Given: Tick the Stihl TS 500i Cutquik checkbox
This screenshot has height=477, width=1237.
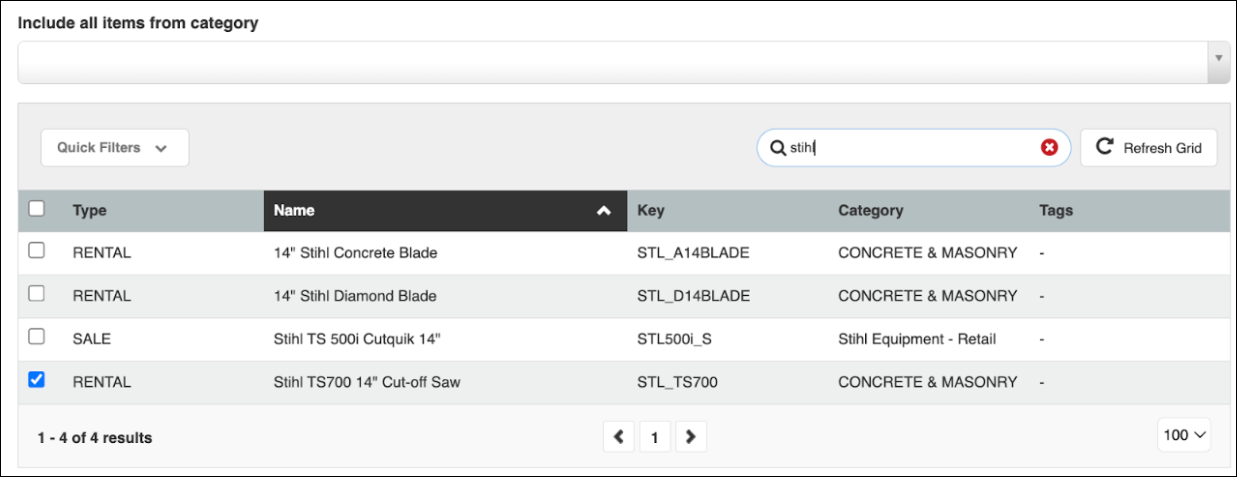Looking at the screenshot, I should point(37,338).
